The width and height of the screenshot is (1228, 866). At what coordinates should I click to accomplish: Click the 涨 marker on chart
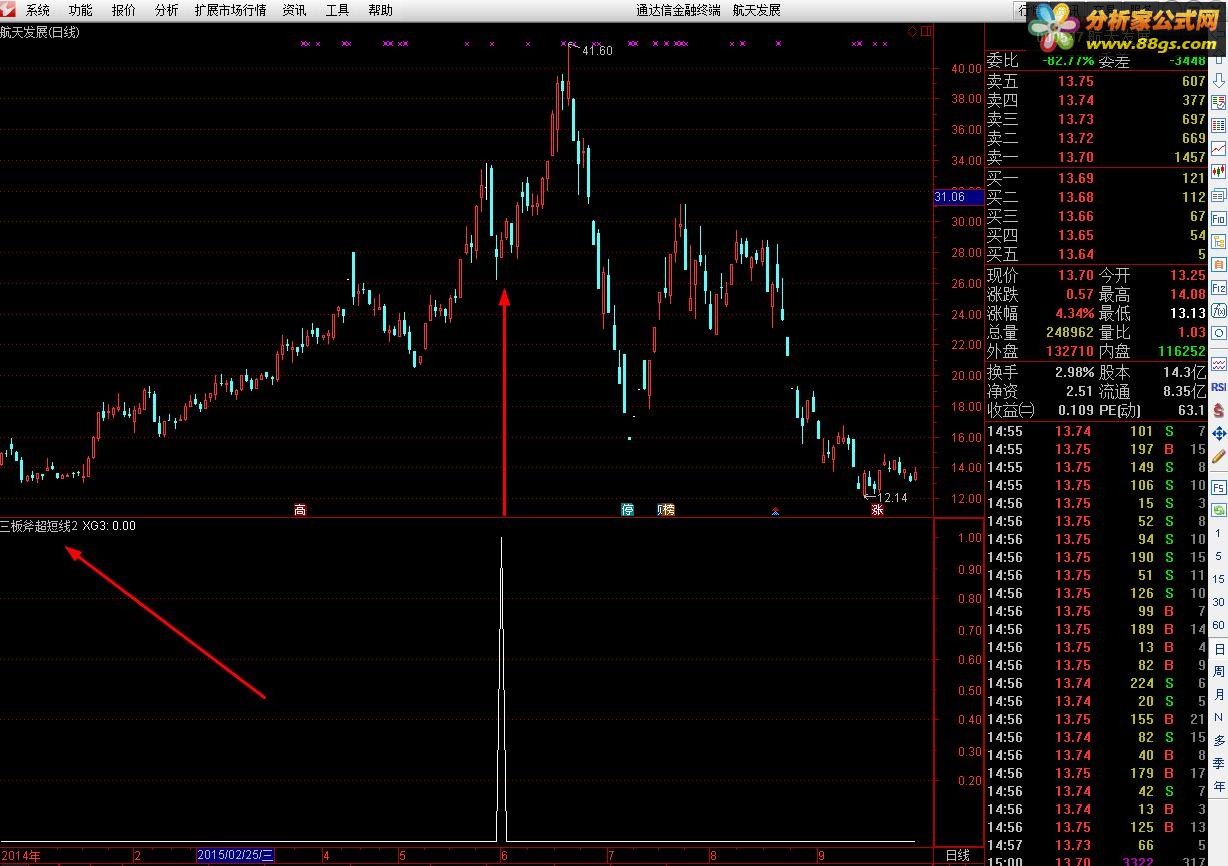(877, 510)
